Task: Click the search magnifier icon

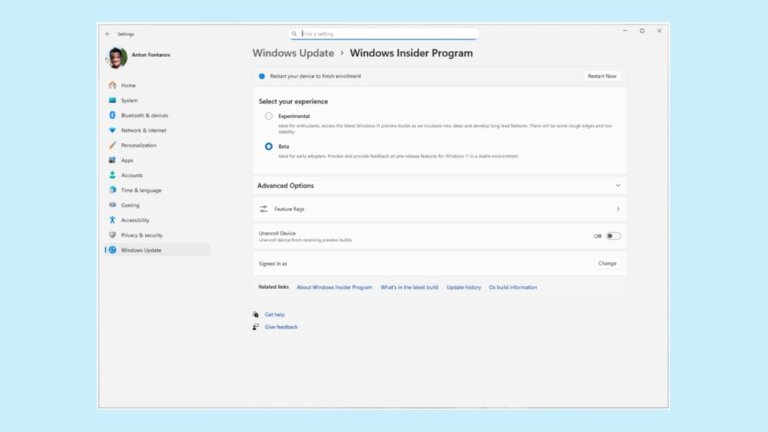Action: 294,34
